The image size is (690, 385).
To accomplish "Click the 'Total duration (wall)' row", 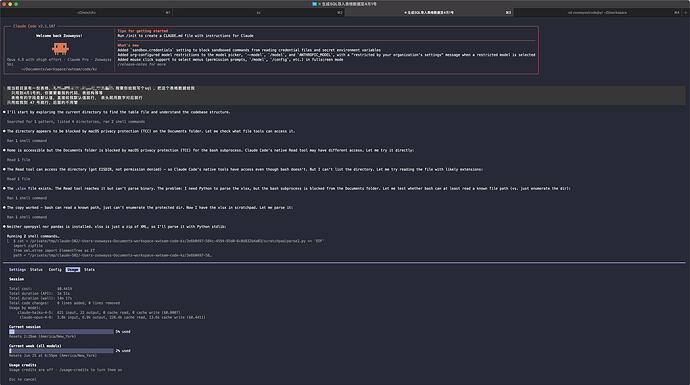I will tap(40, 298).
